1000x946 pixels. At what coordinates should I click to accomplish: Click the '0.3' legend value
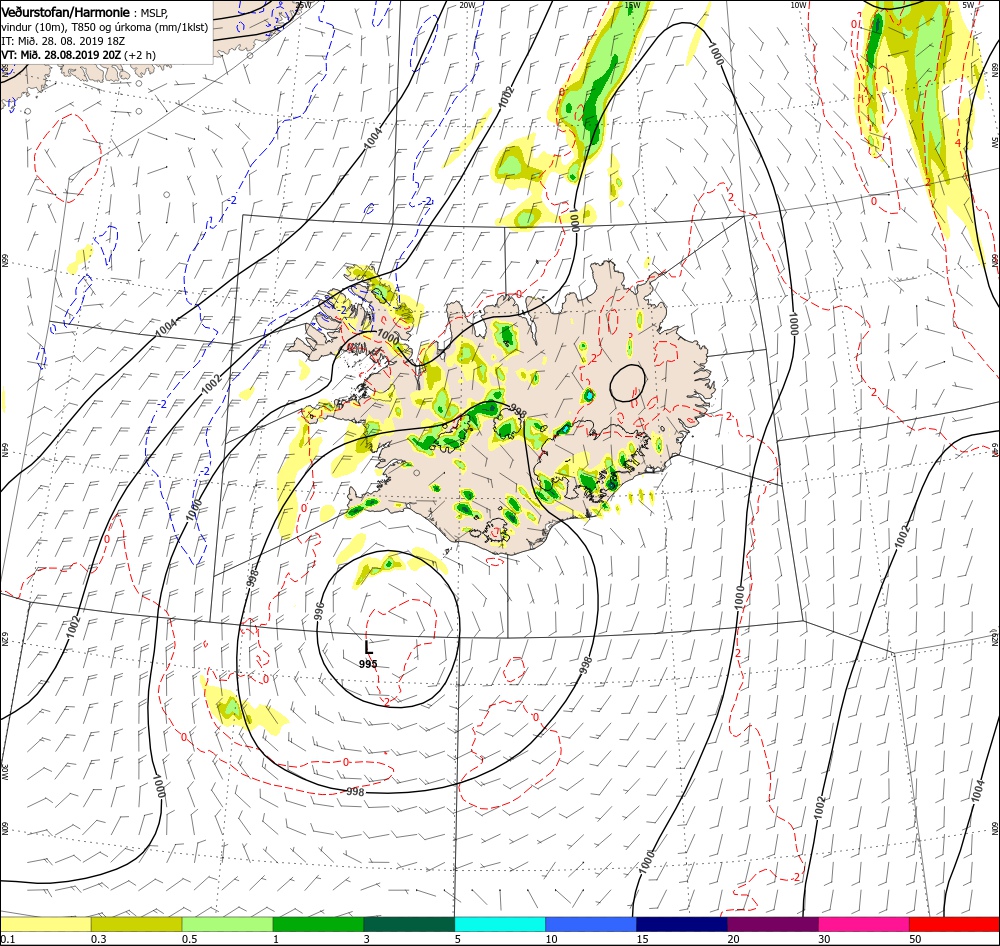coord(98,939)
